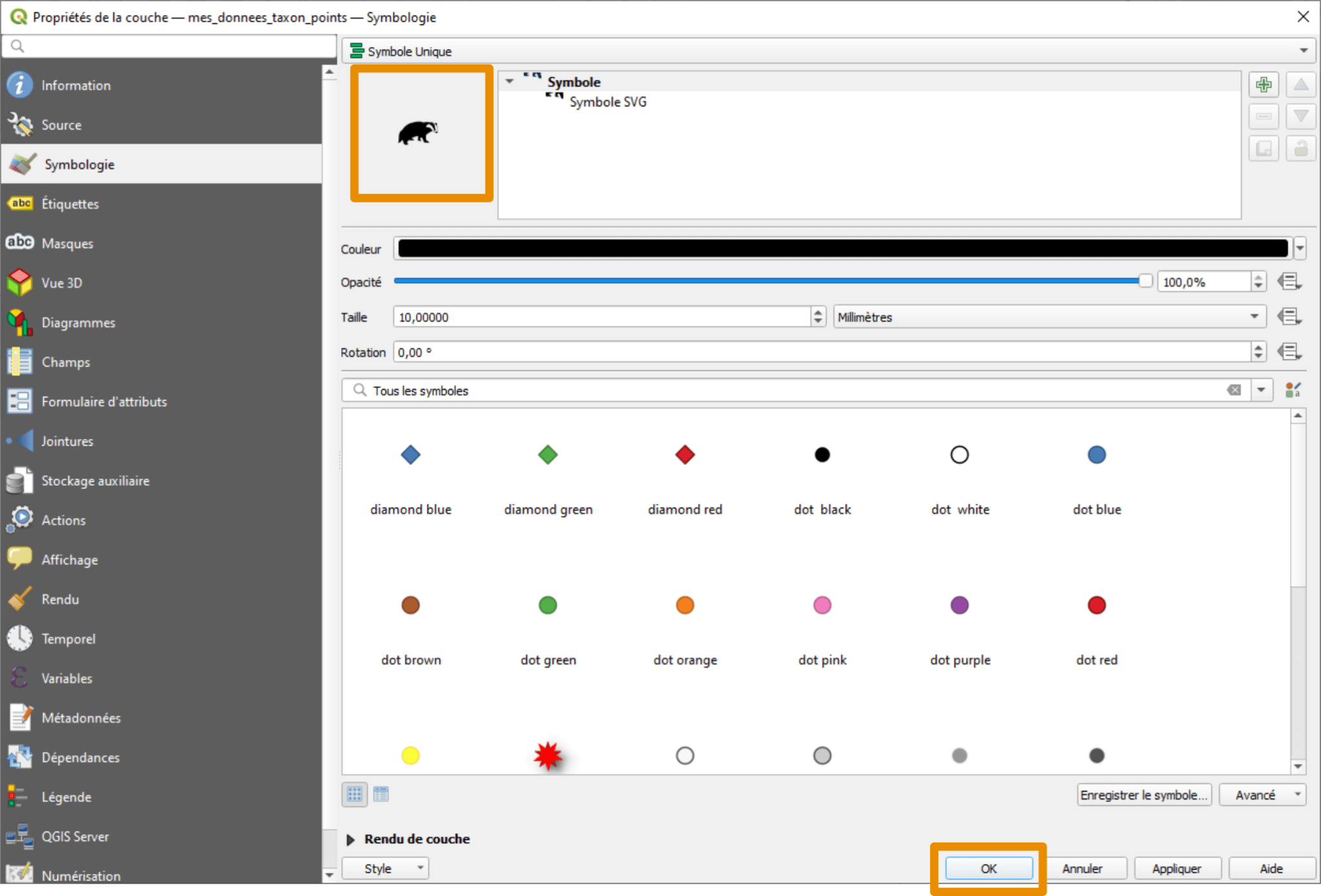Open the Vue 3D settings icon
Screen dimensions: 1321x896
click(20, 282)
